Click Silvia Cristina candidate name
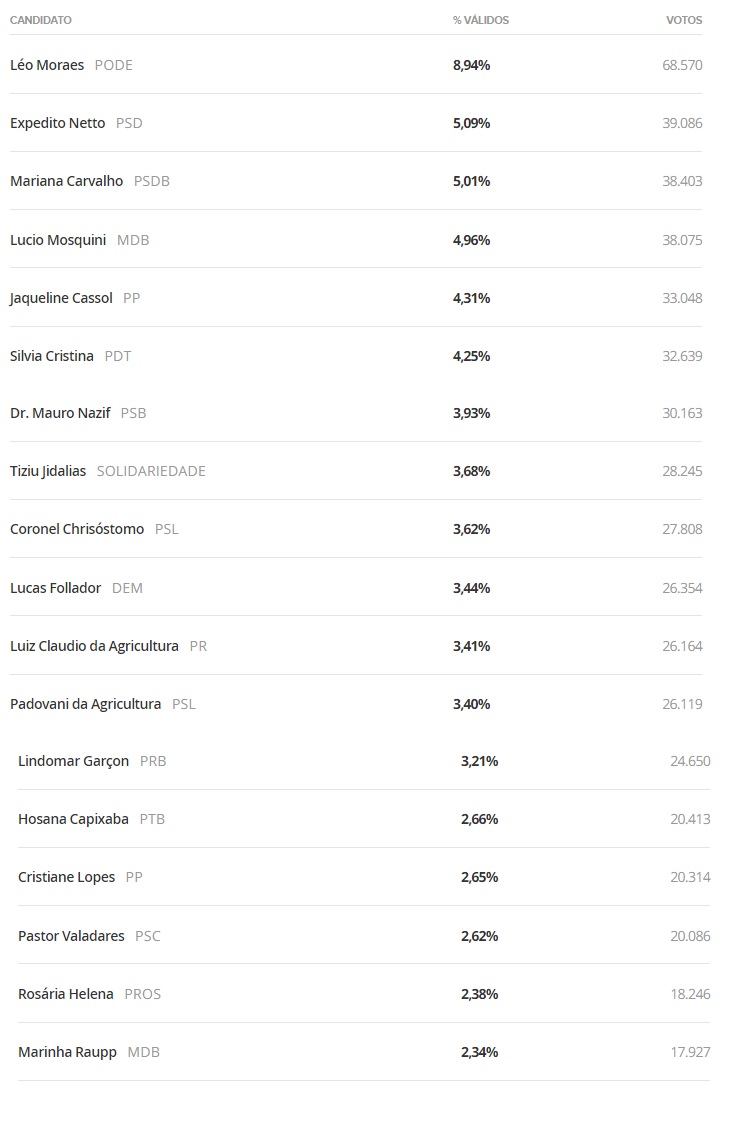Image resolution: width=746 pixels, height=1122 pixels. click(52, 356)
